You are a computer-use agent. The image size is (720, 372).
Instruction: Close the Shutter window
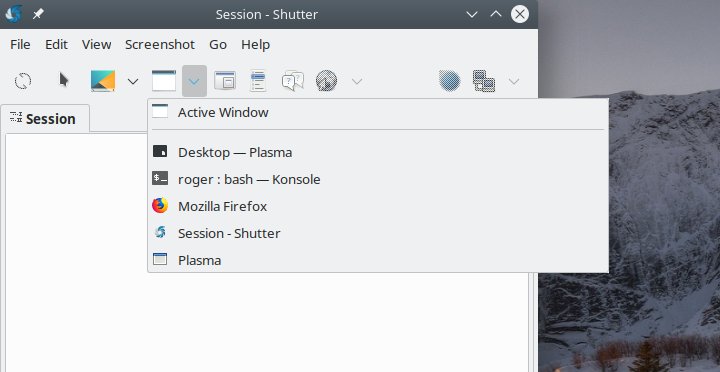(520, 14)
